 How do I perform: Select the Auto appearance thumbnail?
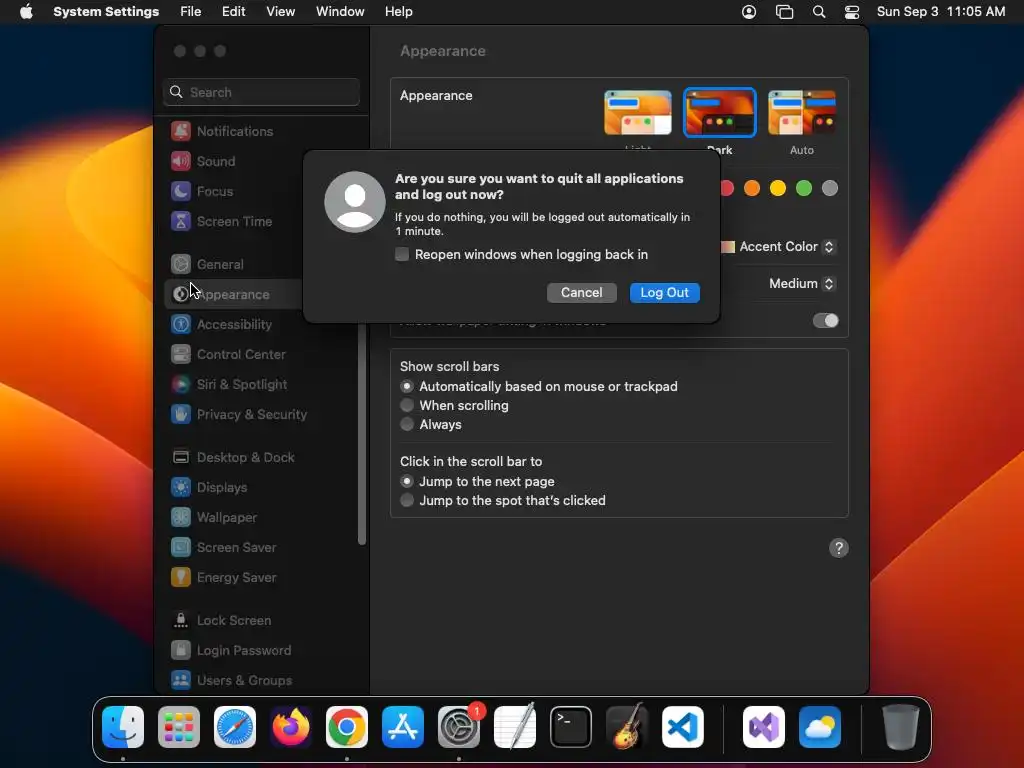[802, 113]
